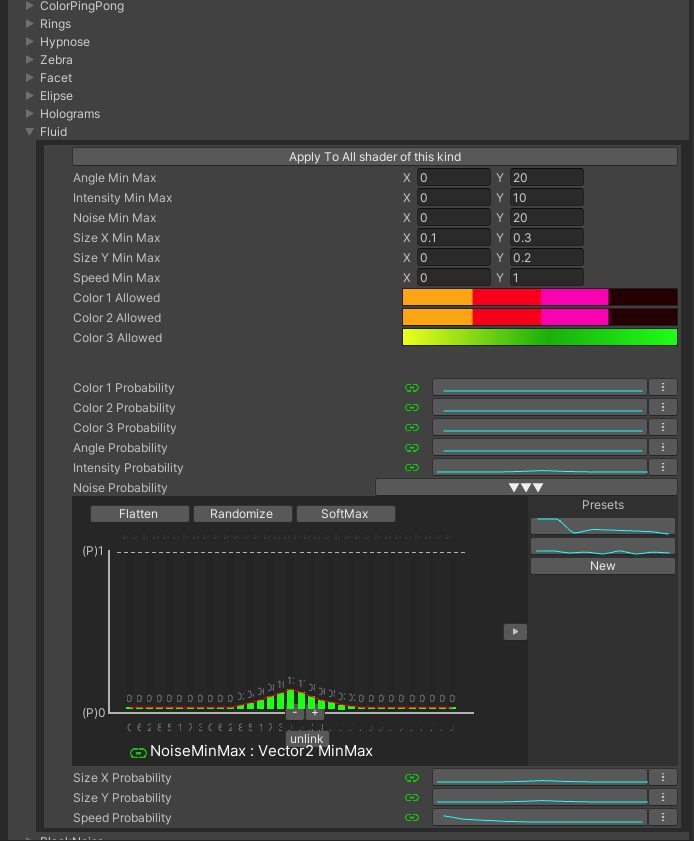Open the Color 3 Allowed green gradient
694x841 pixels.
tap(539, 338)
